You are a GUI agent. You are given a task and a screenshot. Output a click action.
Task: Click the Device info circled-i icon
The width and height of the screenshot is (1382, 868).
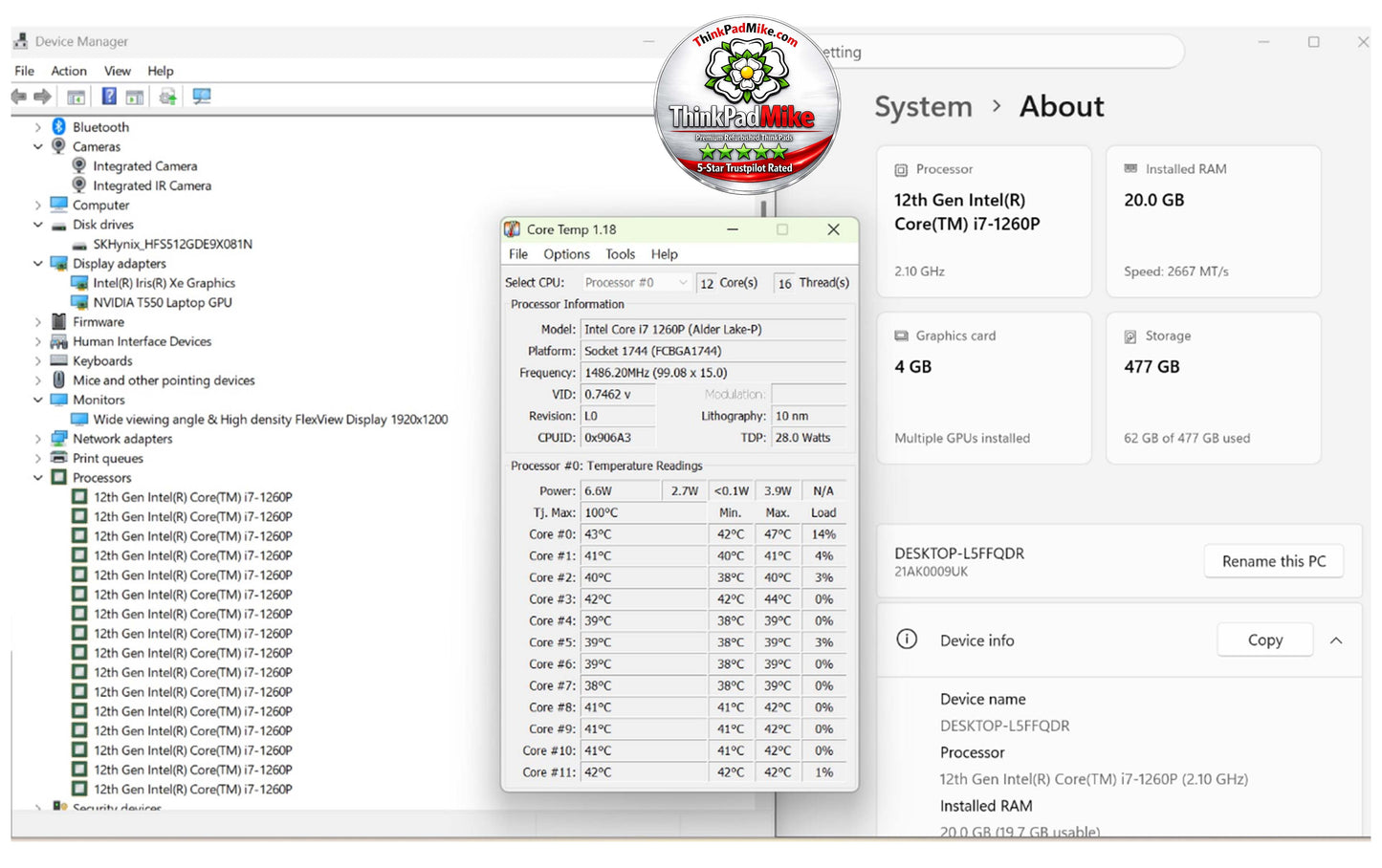[x=907, y=640]
